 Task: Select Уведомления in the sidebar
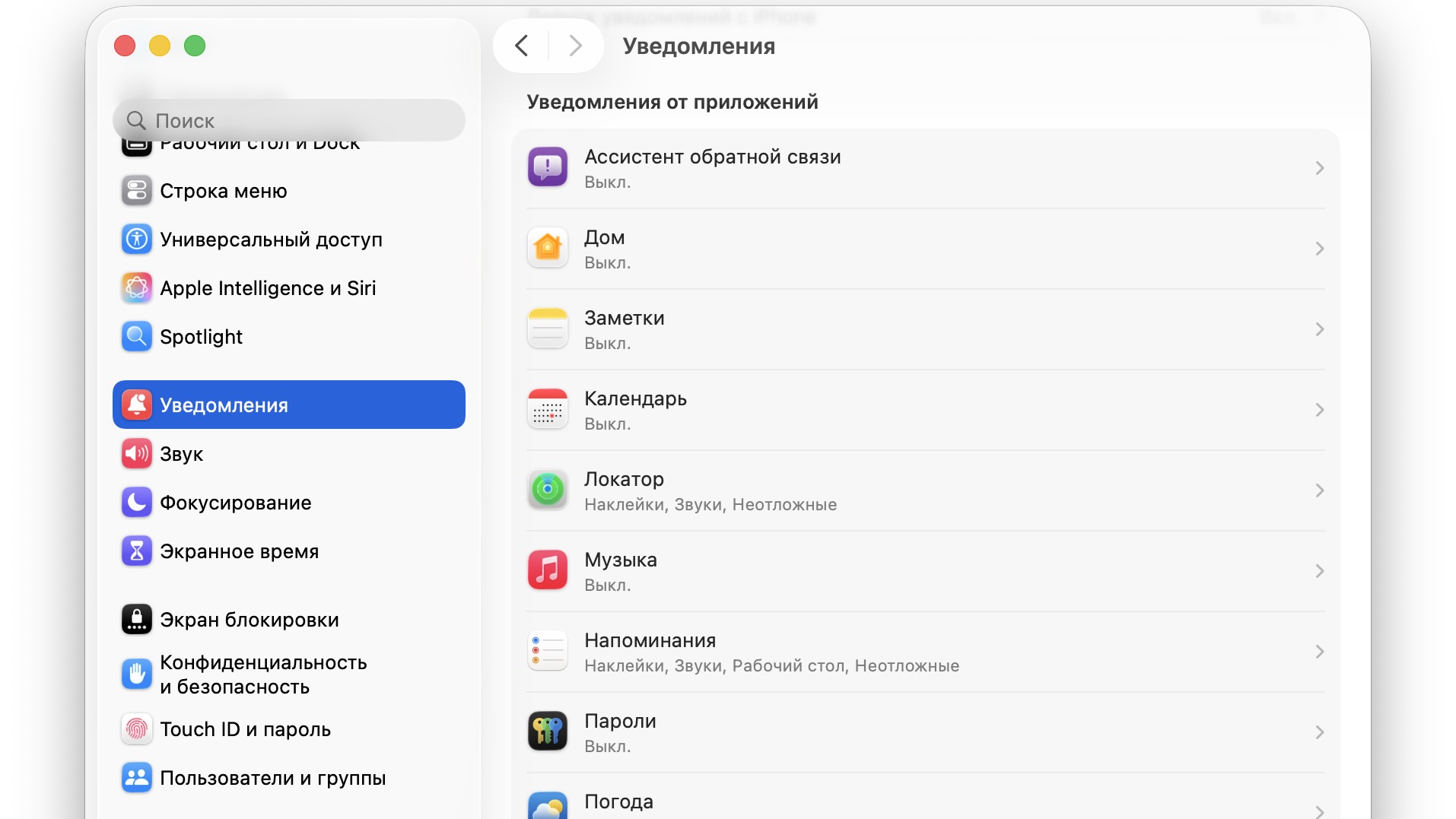(289, 405)
